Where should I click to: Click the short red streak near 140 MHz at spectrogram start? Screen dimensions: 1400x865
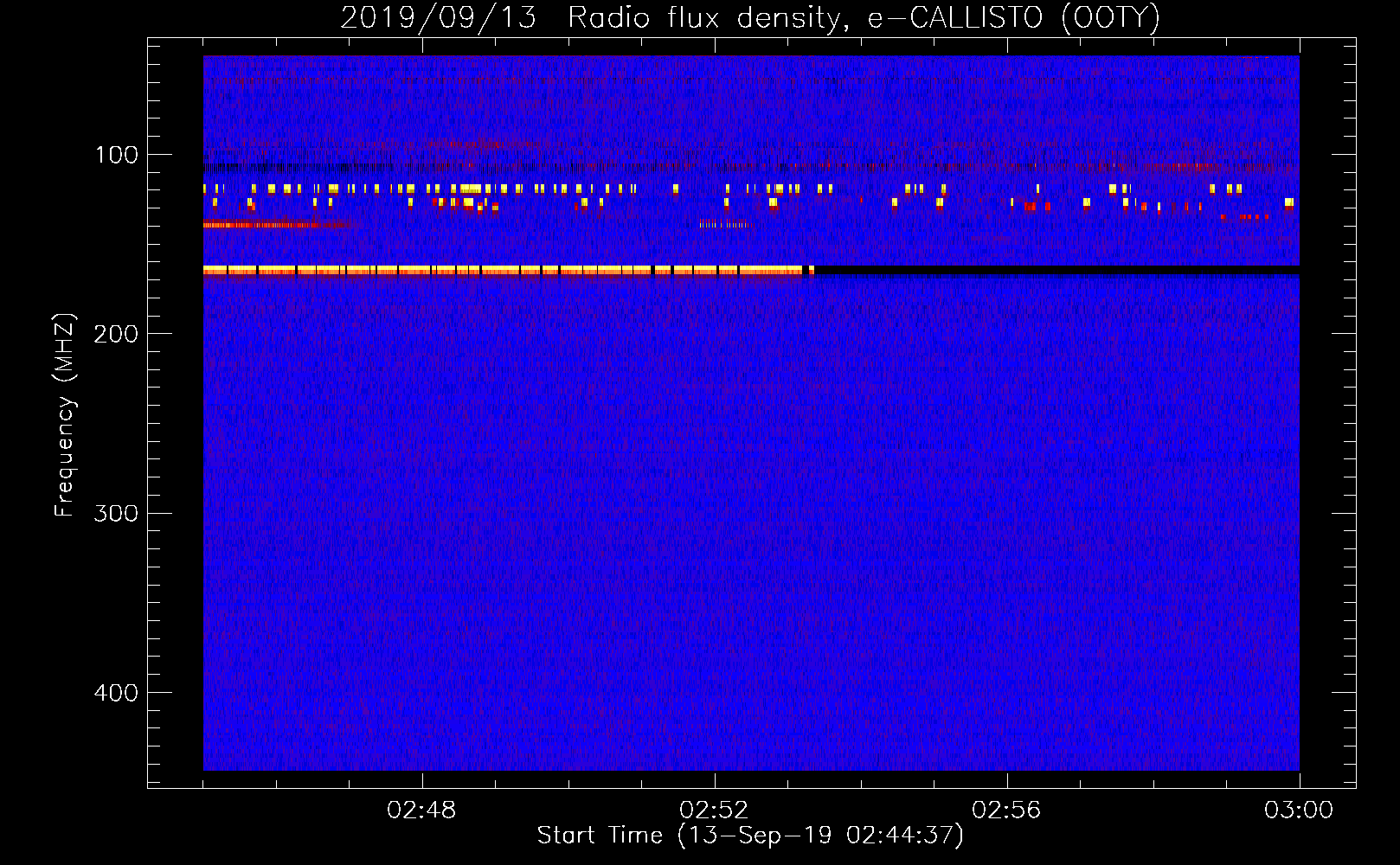click(x=281, y=225)
